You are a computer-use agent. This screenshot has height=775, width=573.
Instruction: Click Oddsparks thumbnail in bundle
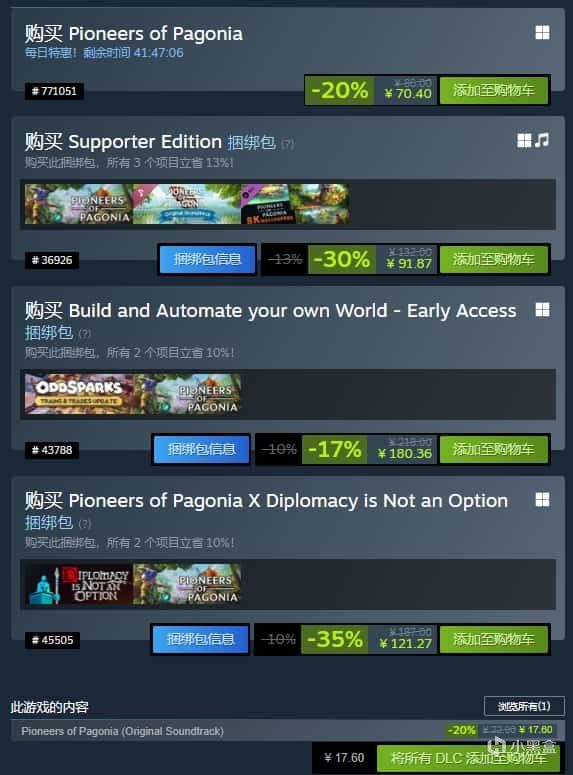click(79, 394)
